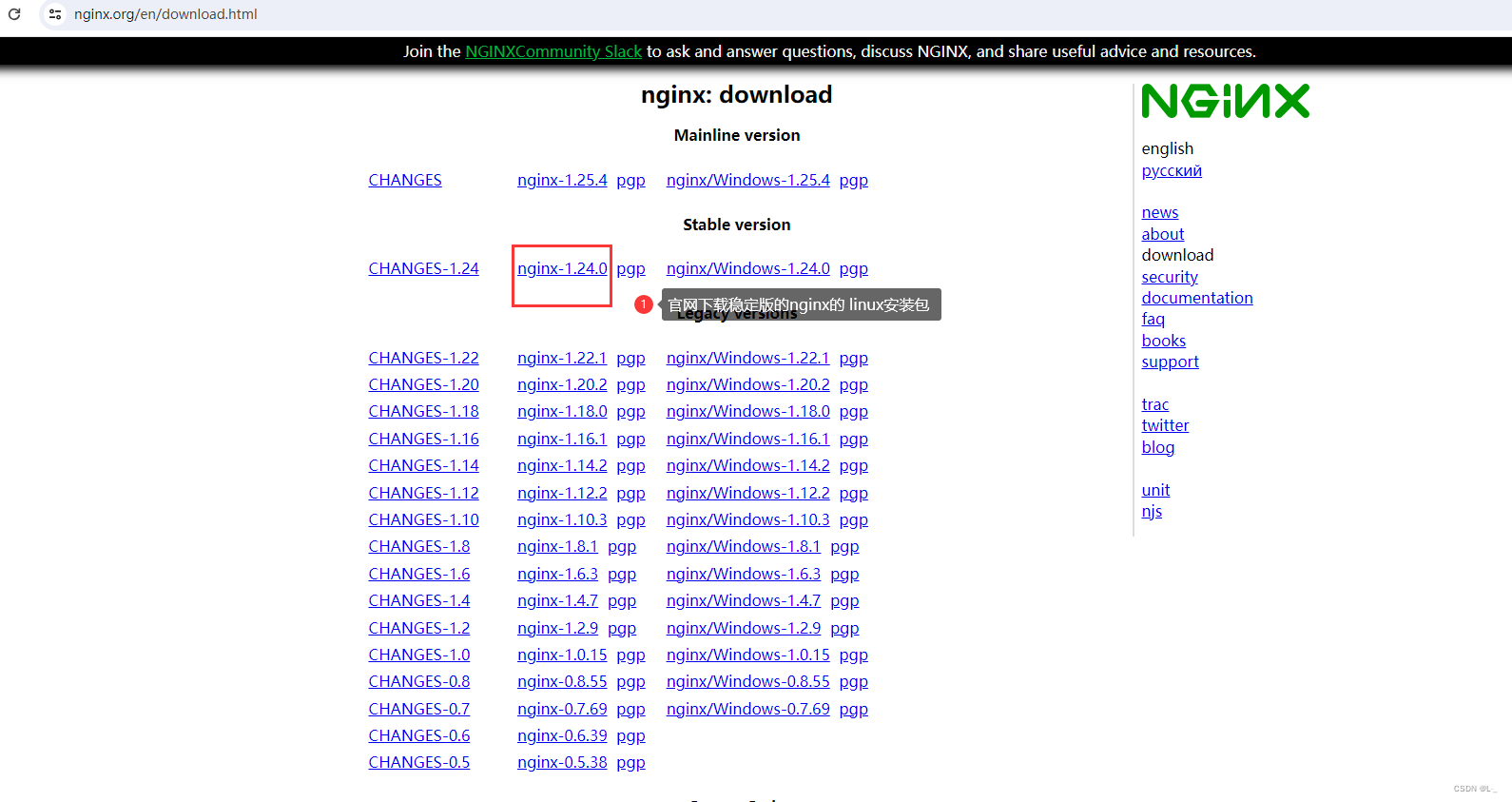Open pgp signature for nginx-1.18.0
The width and height of the screenshot is (1512, 802).
631,411
